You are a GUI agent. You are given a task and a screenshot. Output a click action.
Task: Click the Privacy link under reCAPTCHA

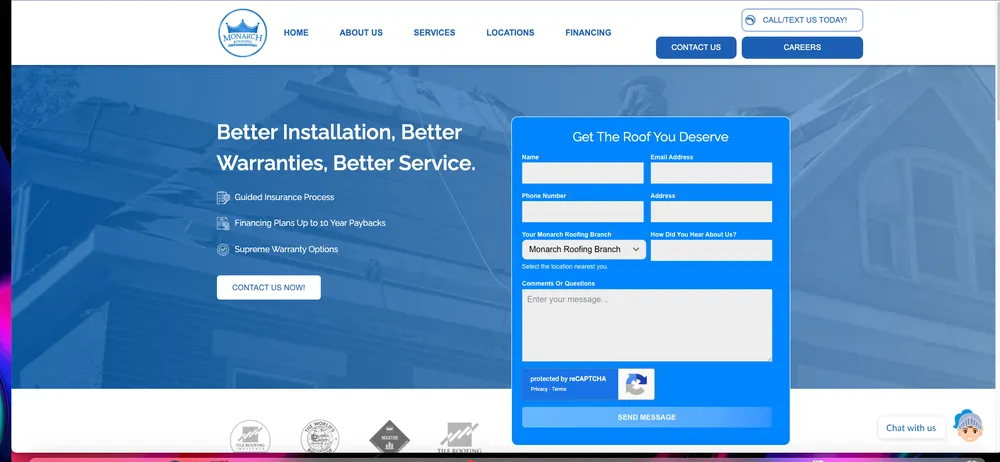pyautogui.click(x=538, y=389)
